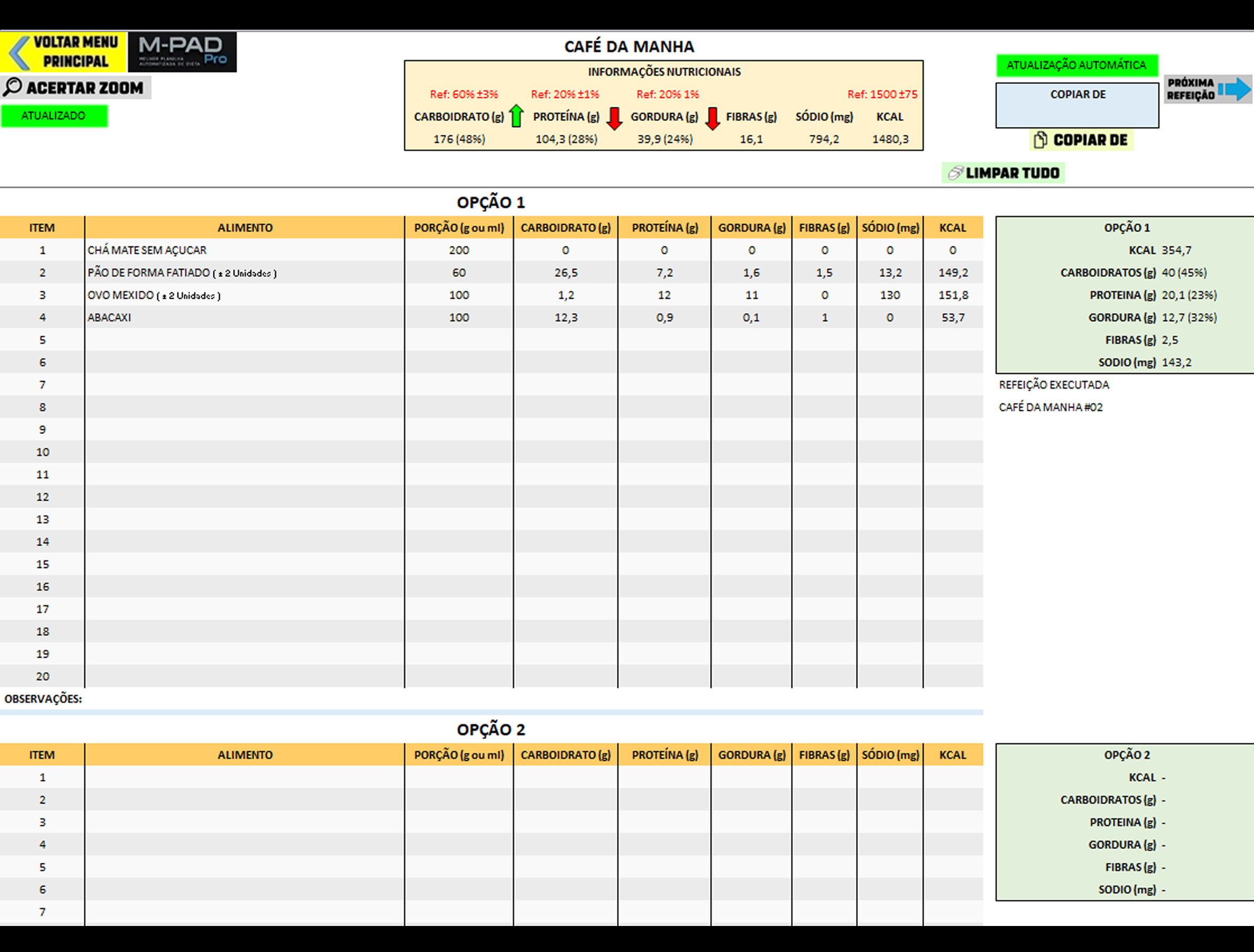Click the KCAL column header in Opção 2
1254x952 pixels.
click(952, 754)
